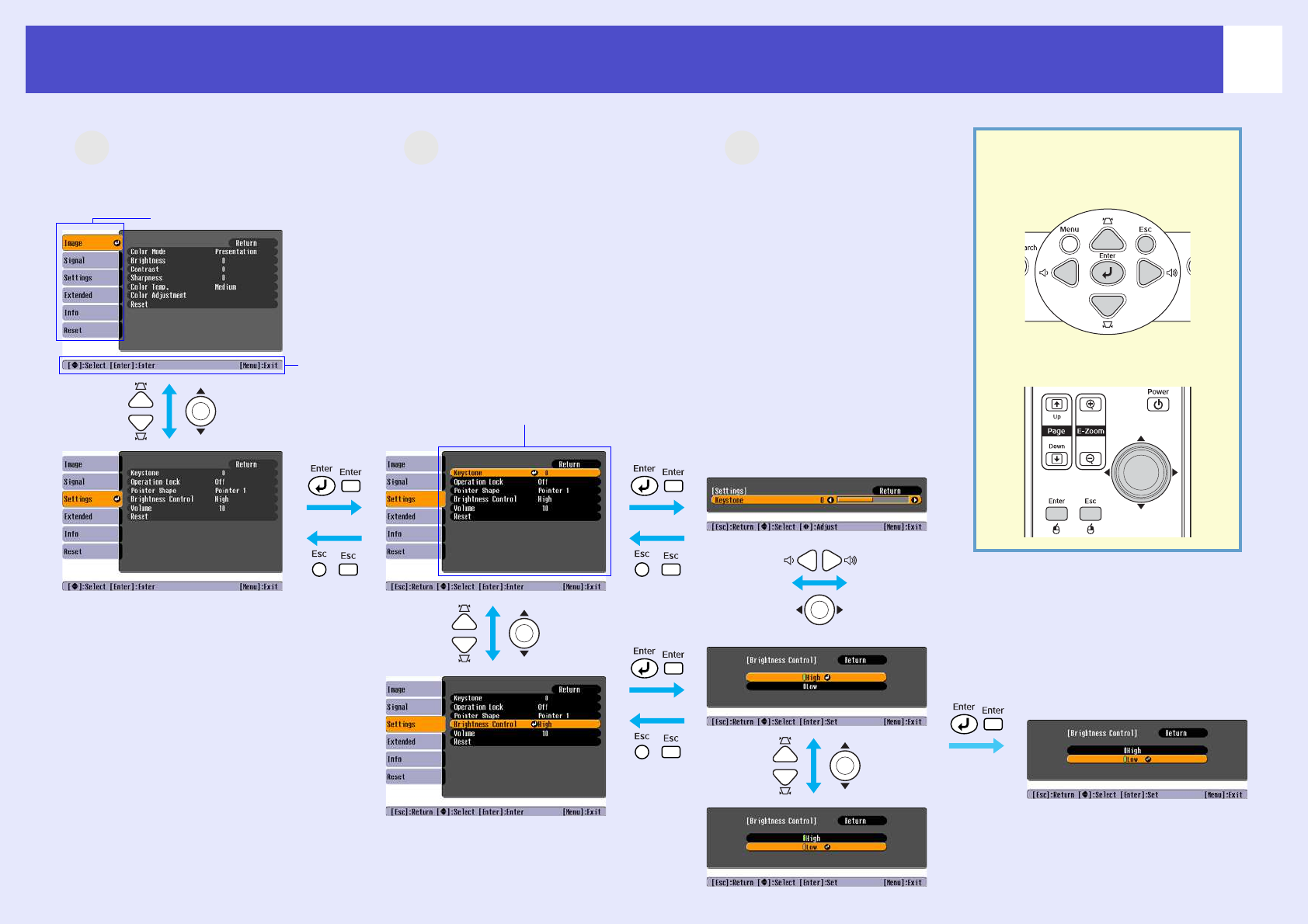Image resolution: width=1308 pixels, height=924 pixels.
Task: Click the Keystone slider's right arrow
Action: 915,500
